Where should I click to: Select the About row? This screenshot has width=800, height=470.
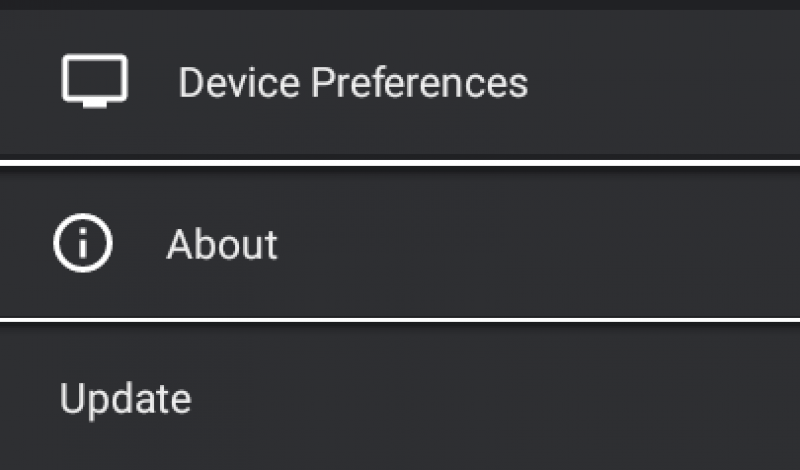pyautogui.click(x=400, y=243)
